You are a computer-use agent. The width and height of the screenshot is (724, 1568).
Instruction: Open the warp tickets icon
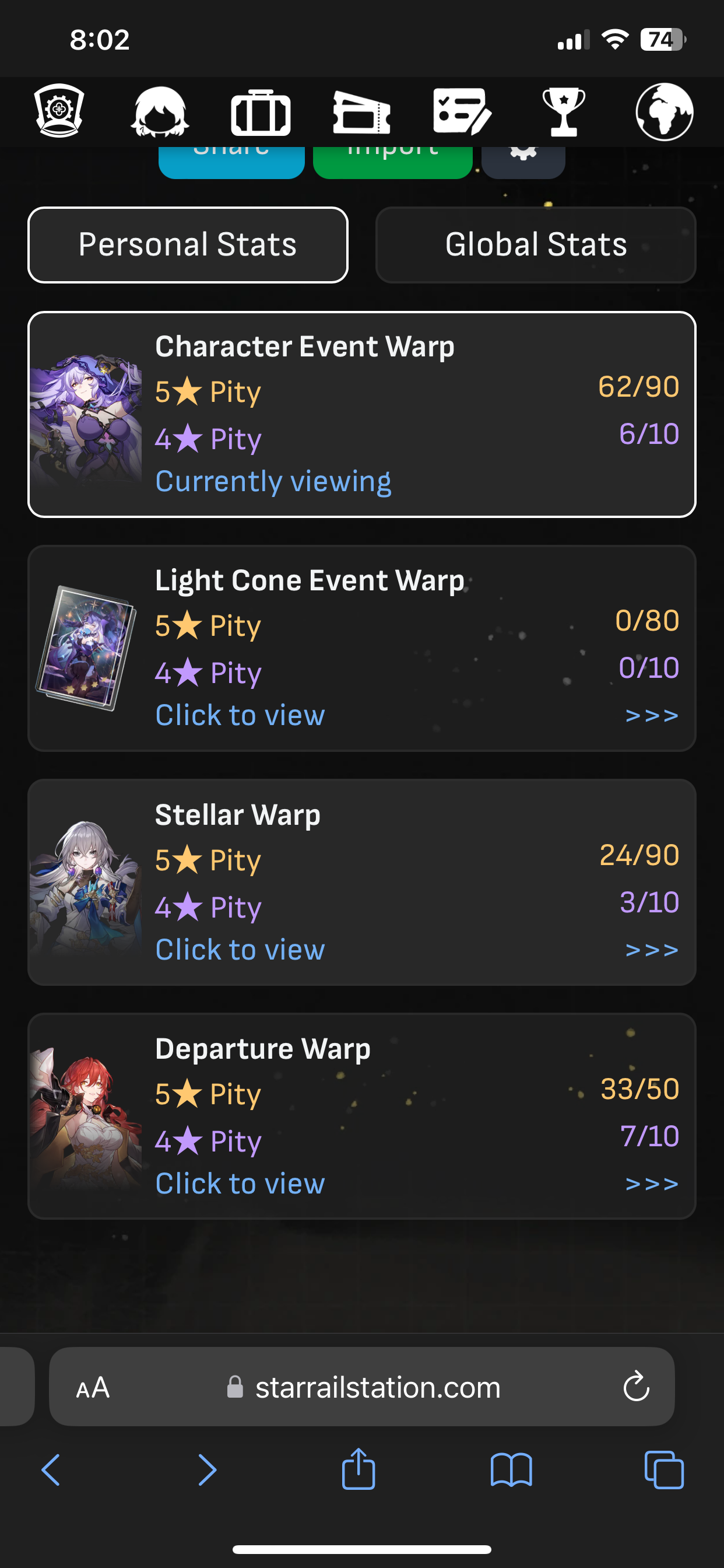(361, 113)
